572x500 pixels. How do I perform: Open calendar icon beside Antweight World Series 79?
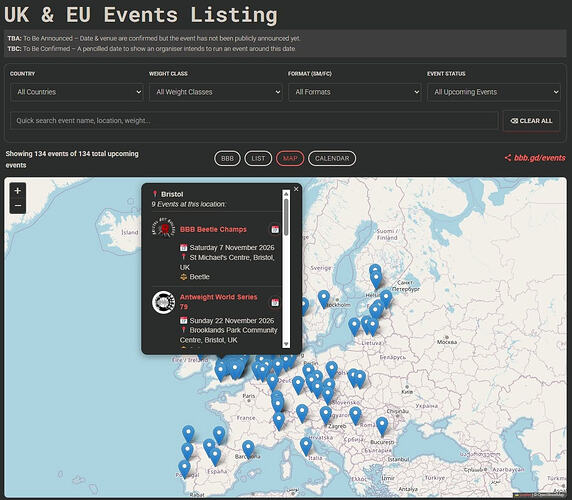tap(275, 302)
